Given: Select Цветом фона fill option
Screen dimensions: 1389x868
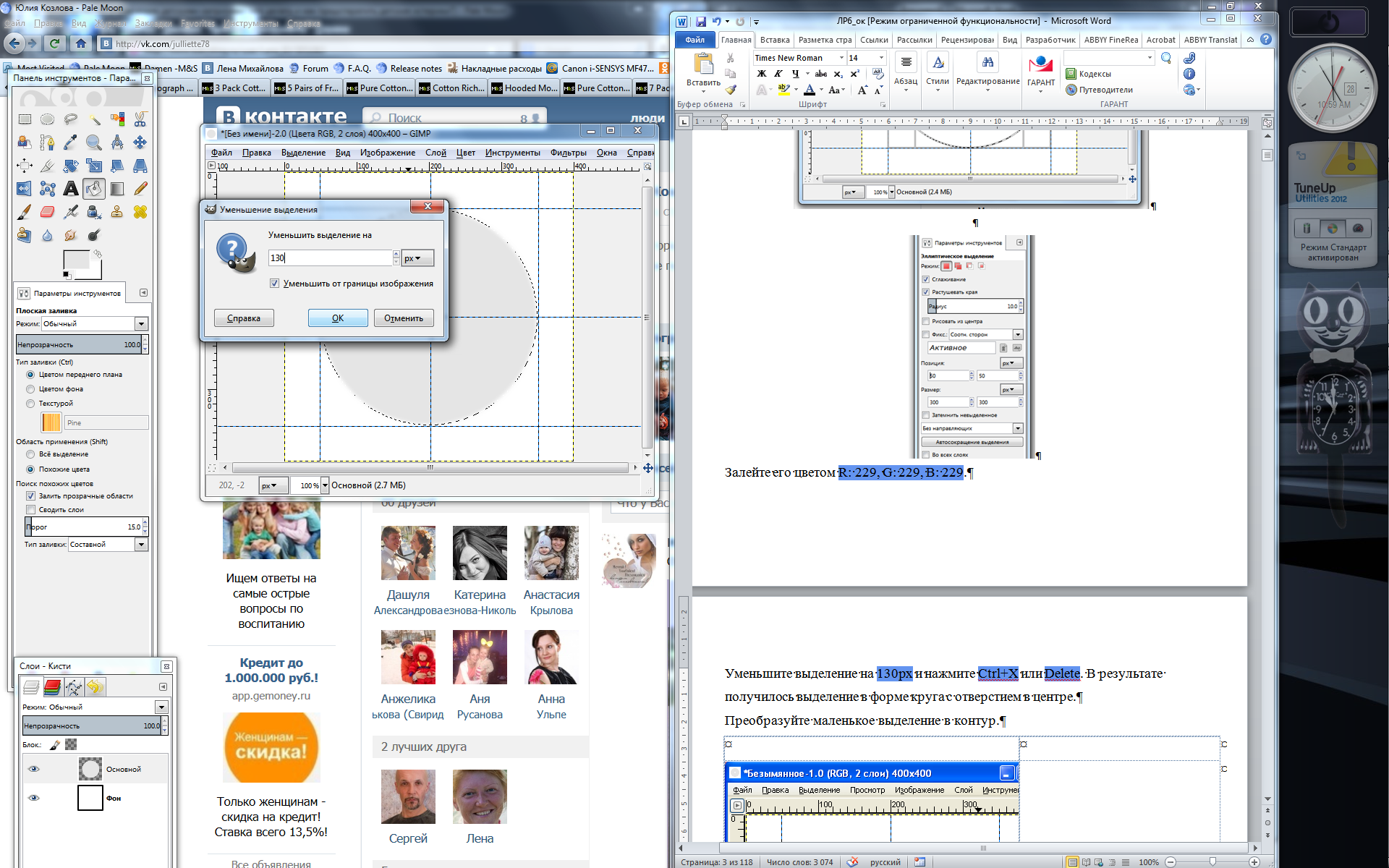Looking at the screenshot, I should (x=30, y=389).
